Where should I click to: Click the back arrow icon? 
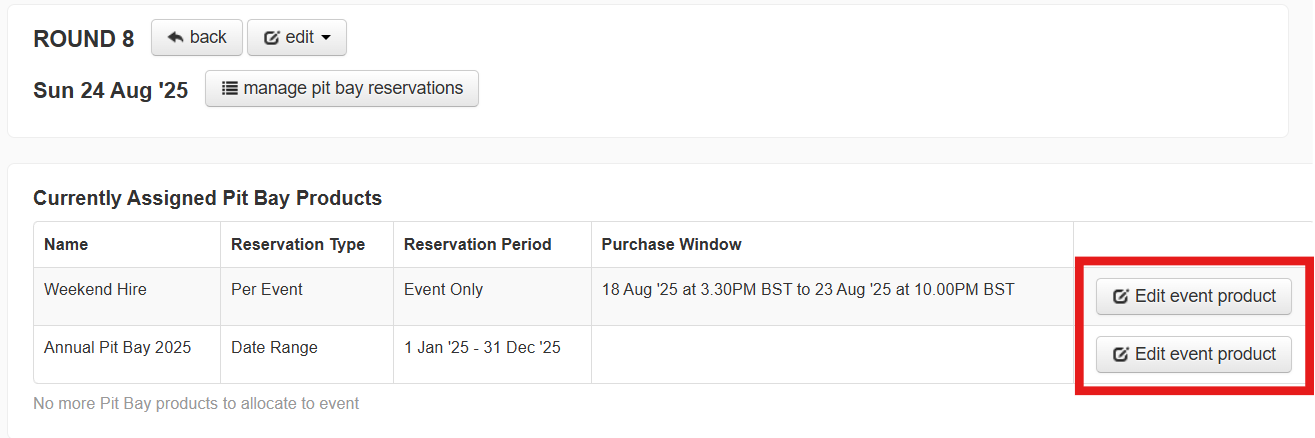coord(175,37)
